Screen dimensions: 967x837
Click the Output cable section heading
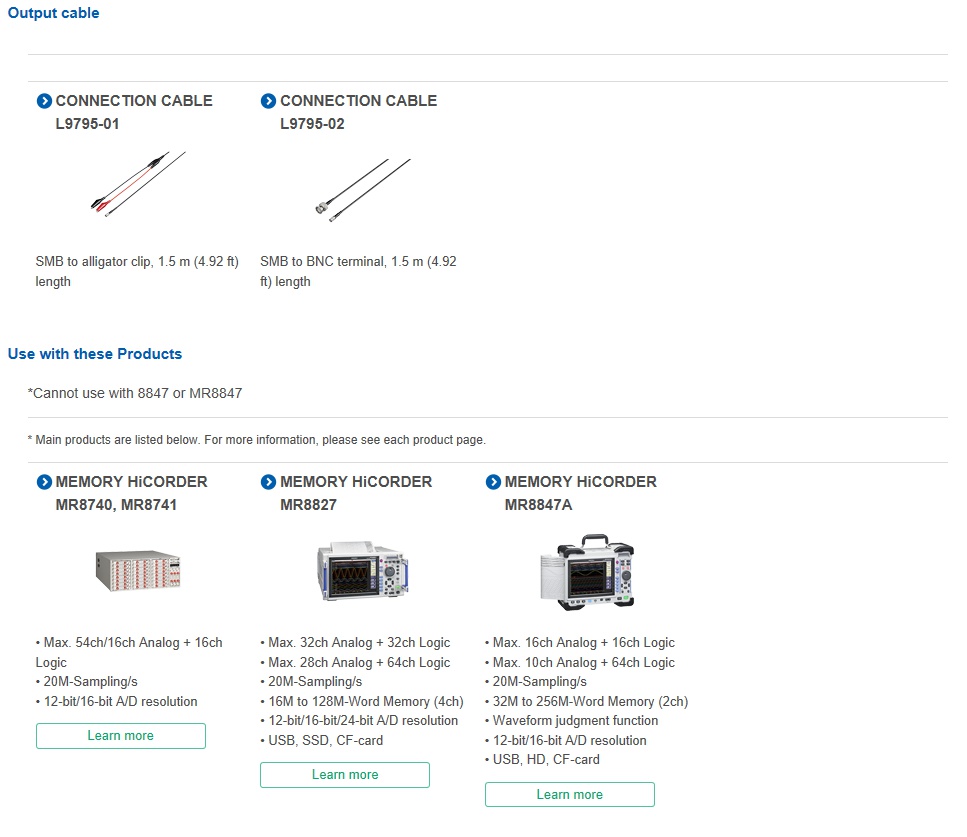[x=54, y=13]
